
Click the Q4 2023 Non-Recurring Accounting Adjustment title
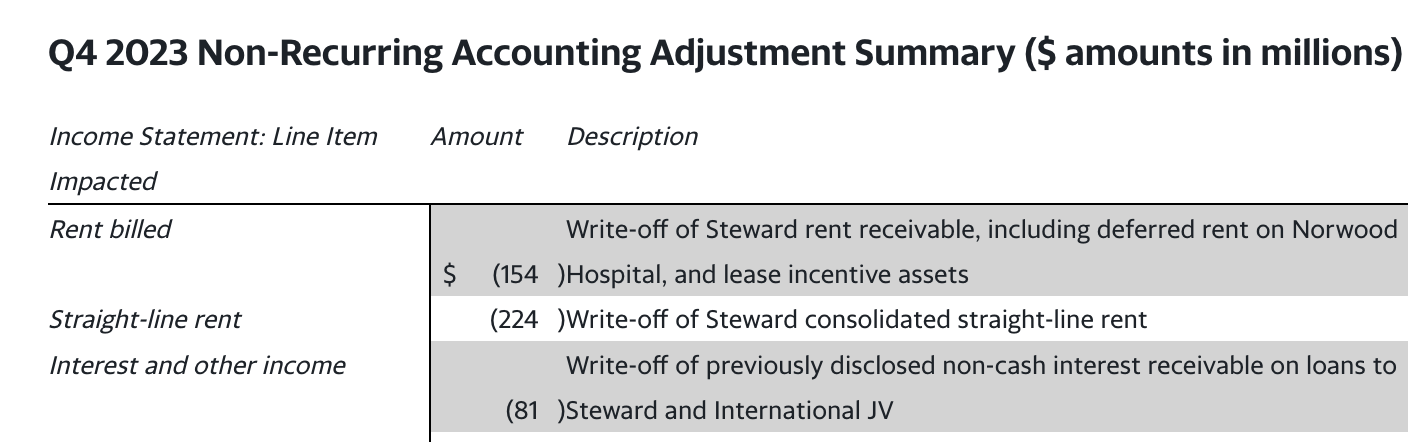(x=530, y=53)
